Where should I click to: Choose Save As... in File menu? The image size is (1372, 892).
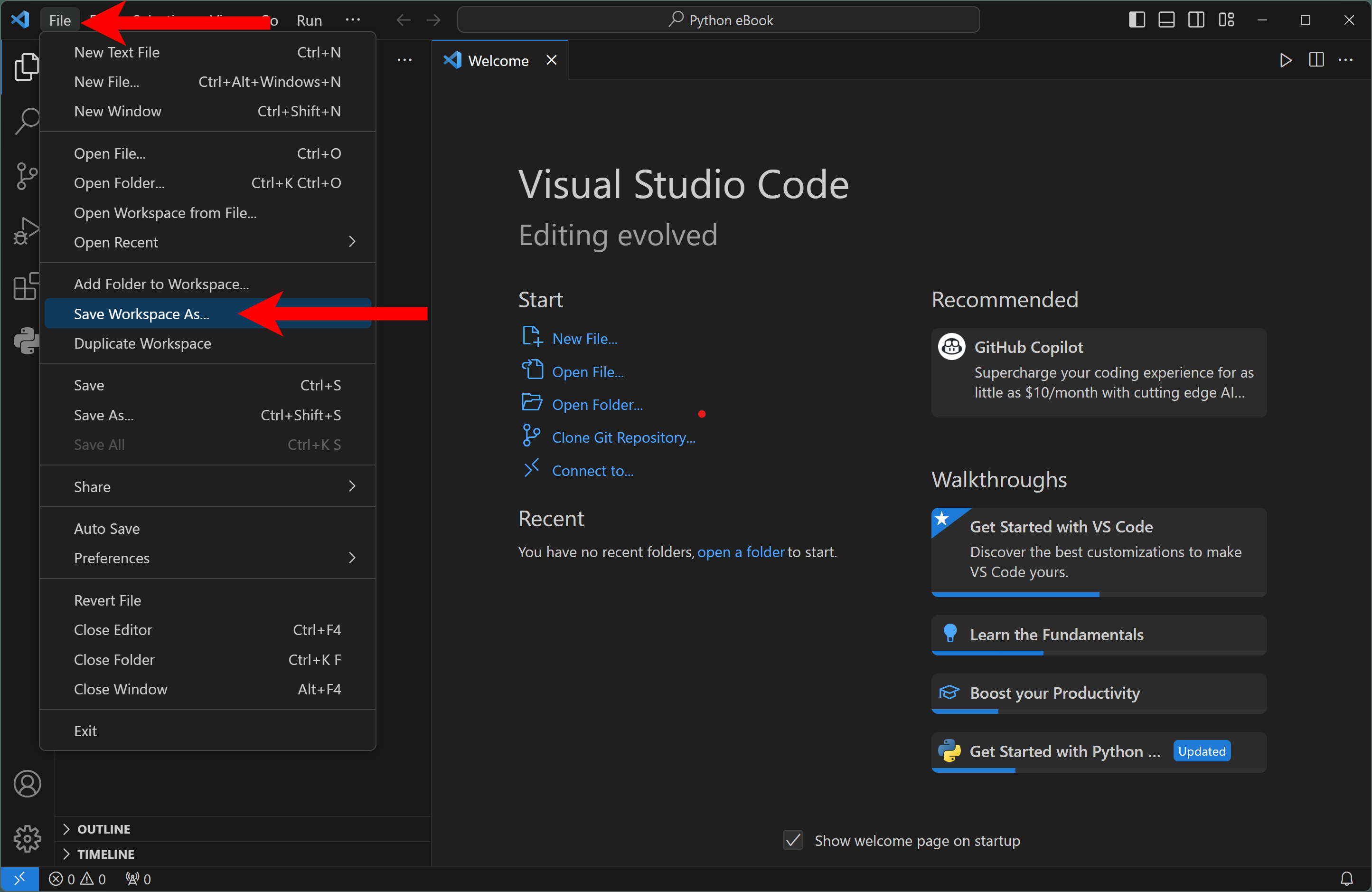pos(207,415)
